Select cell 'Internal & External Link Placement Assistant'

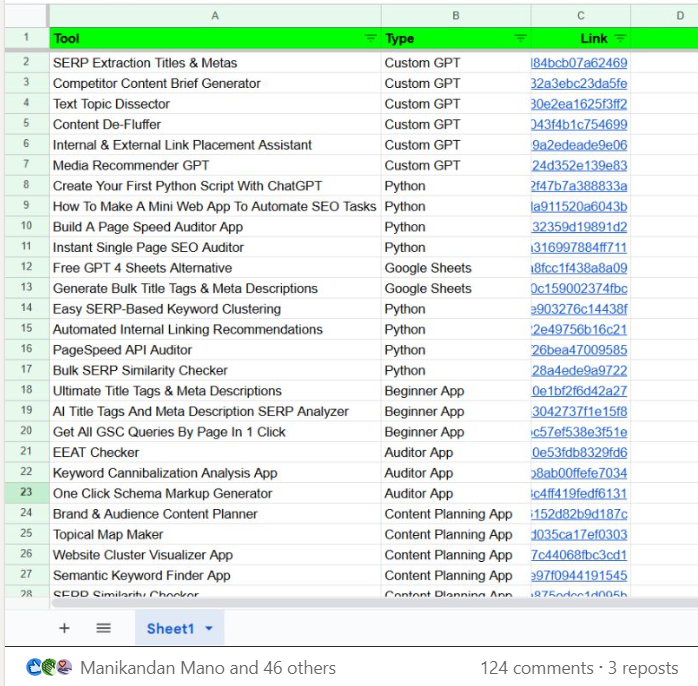[215, 145]
